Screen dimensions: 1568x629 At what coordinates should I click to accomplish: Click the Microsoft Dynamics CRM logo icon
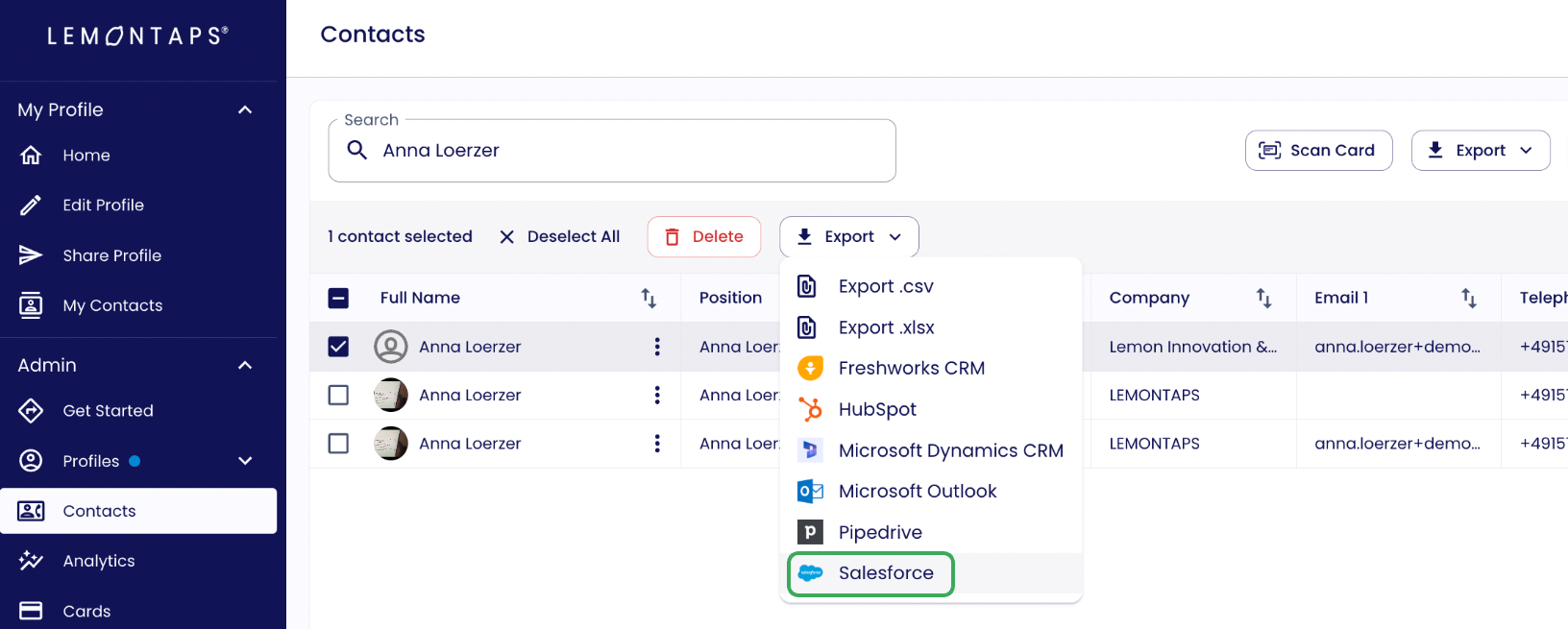click(810, 449)
